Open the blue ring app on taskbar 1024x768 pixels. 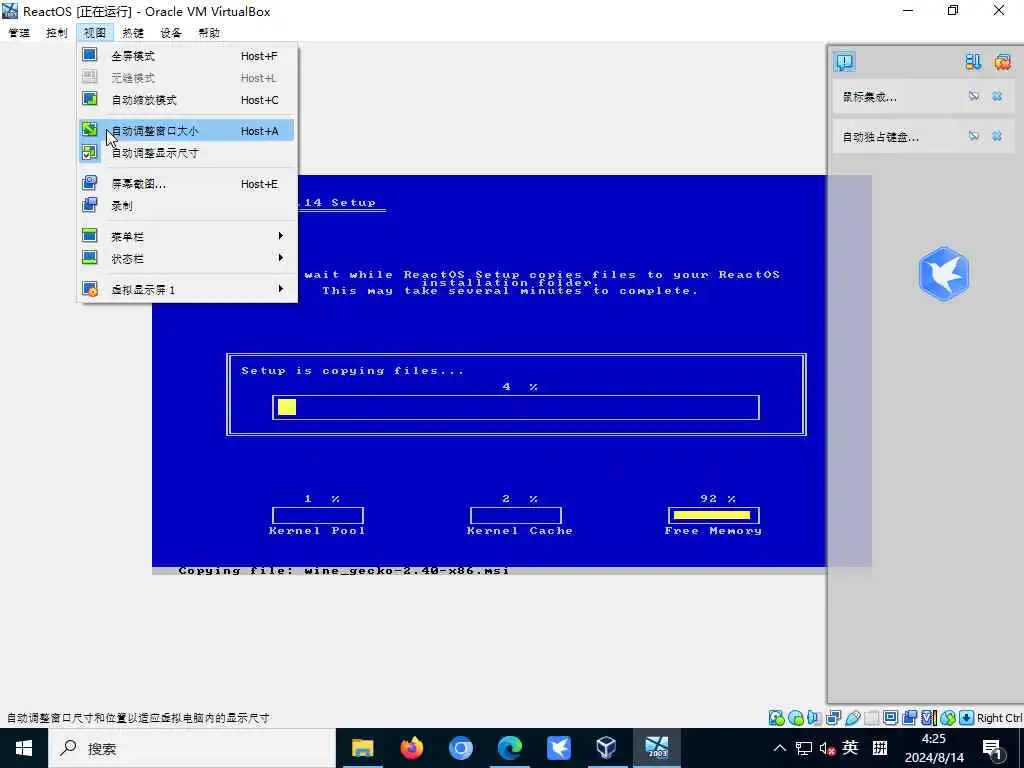460,748
